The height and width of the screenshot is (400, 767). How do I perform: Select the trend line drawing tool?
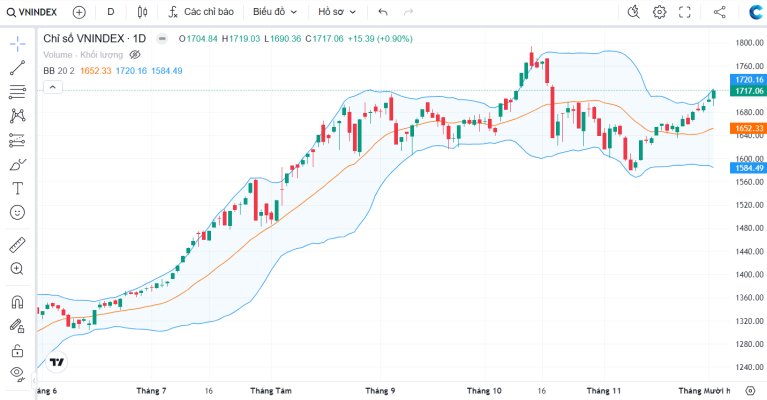(x=17, y=68)
